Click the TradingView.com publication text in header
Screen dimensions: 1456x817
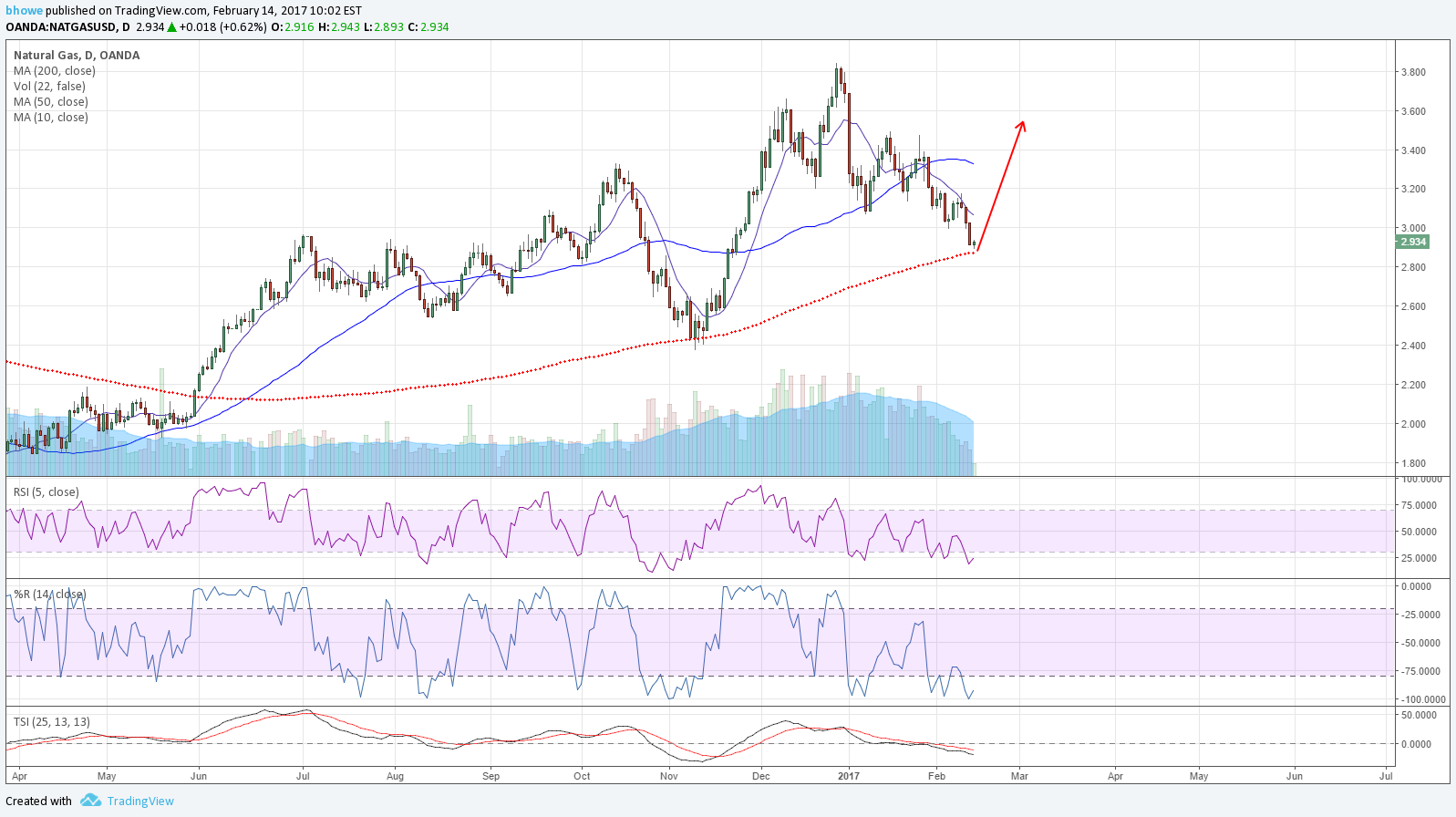161,11
